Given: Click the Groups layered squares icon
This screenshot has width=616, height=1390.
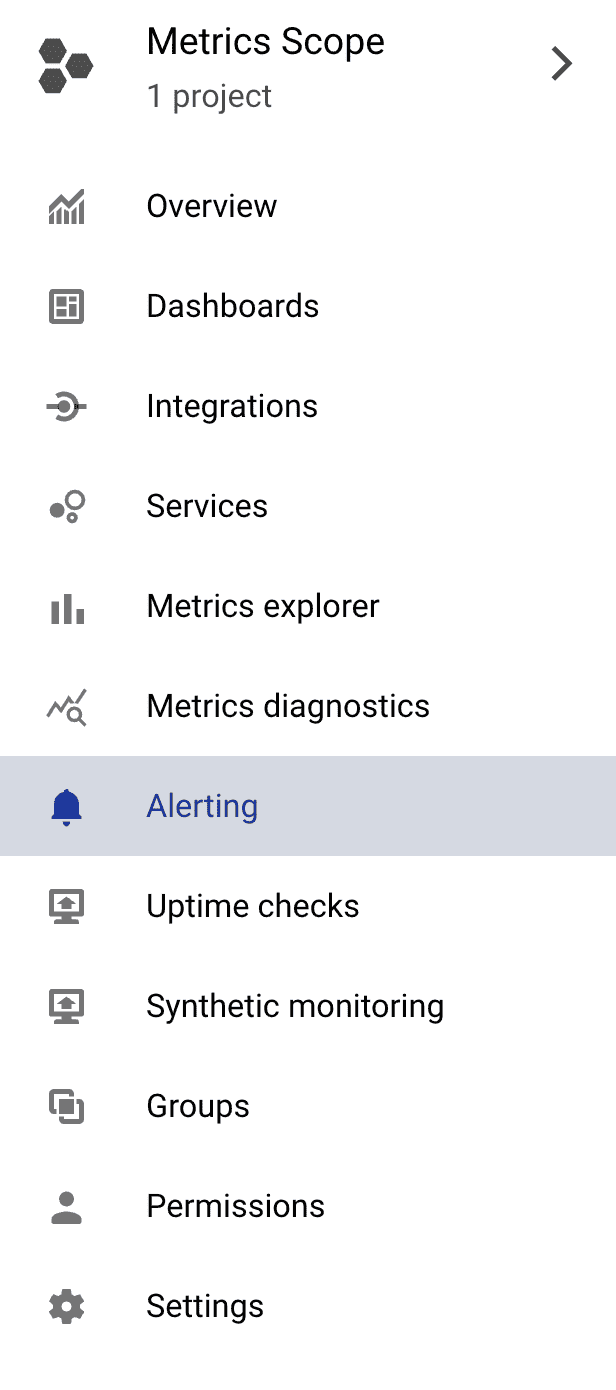Looking at the screenshot, I should (x=65, y=1106).
